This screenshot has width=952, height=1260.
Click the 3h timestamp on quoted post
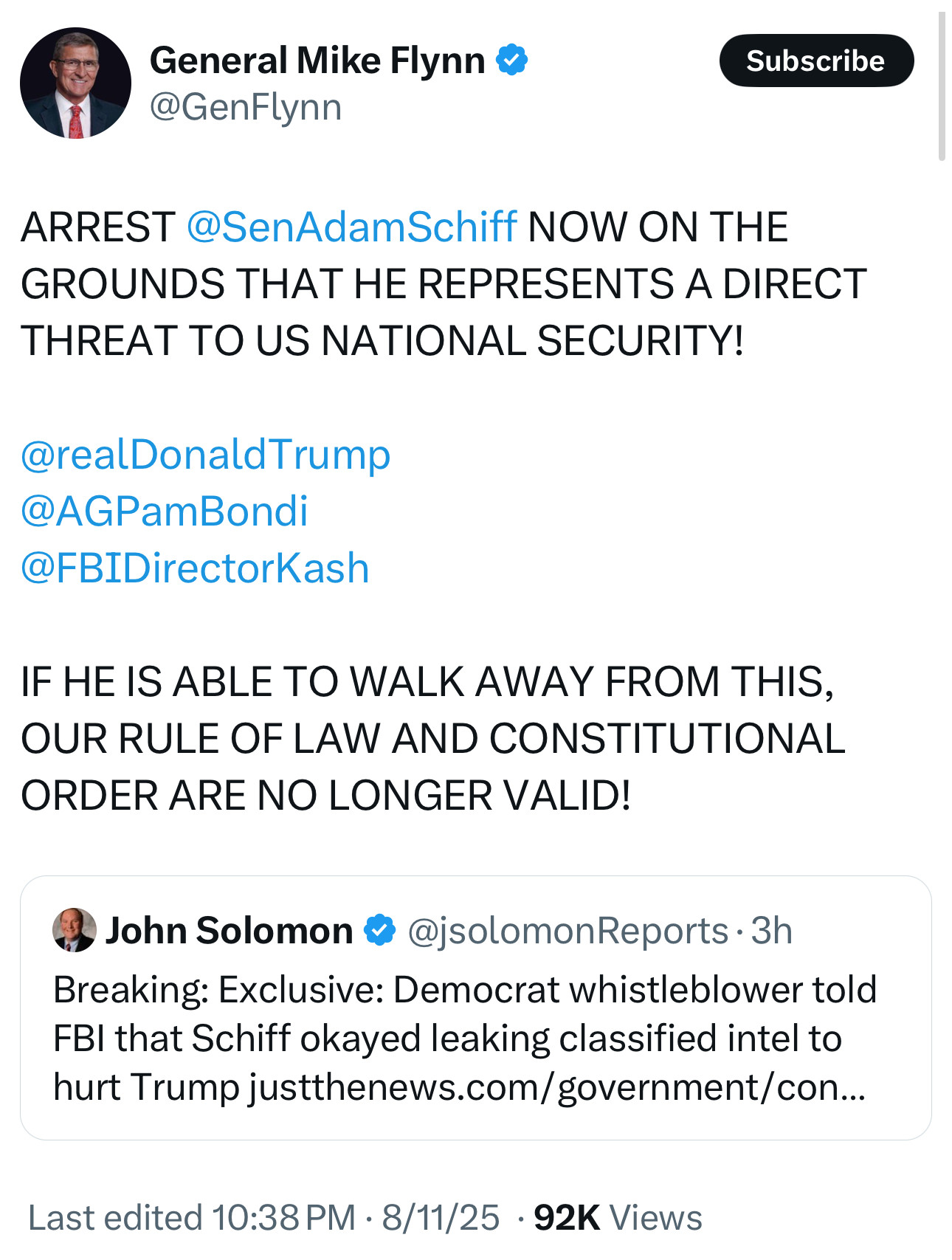click(771, 930)
